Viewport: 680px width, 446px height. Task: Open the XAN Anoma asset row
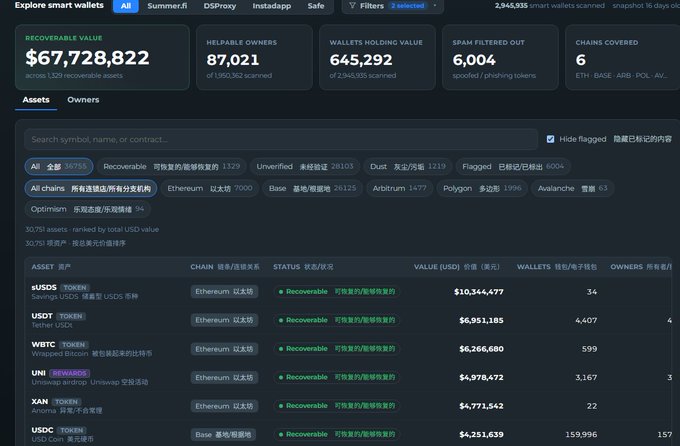[x=349, y=406]
